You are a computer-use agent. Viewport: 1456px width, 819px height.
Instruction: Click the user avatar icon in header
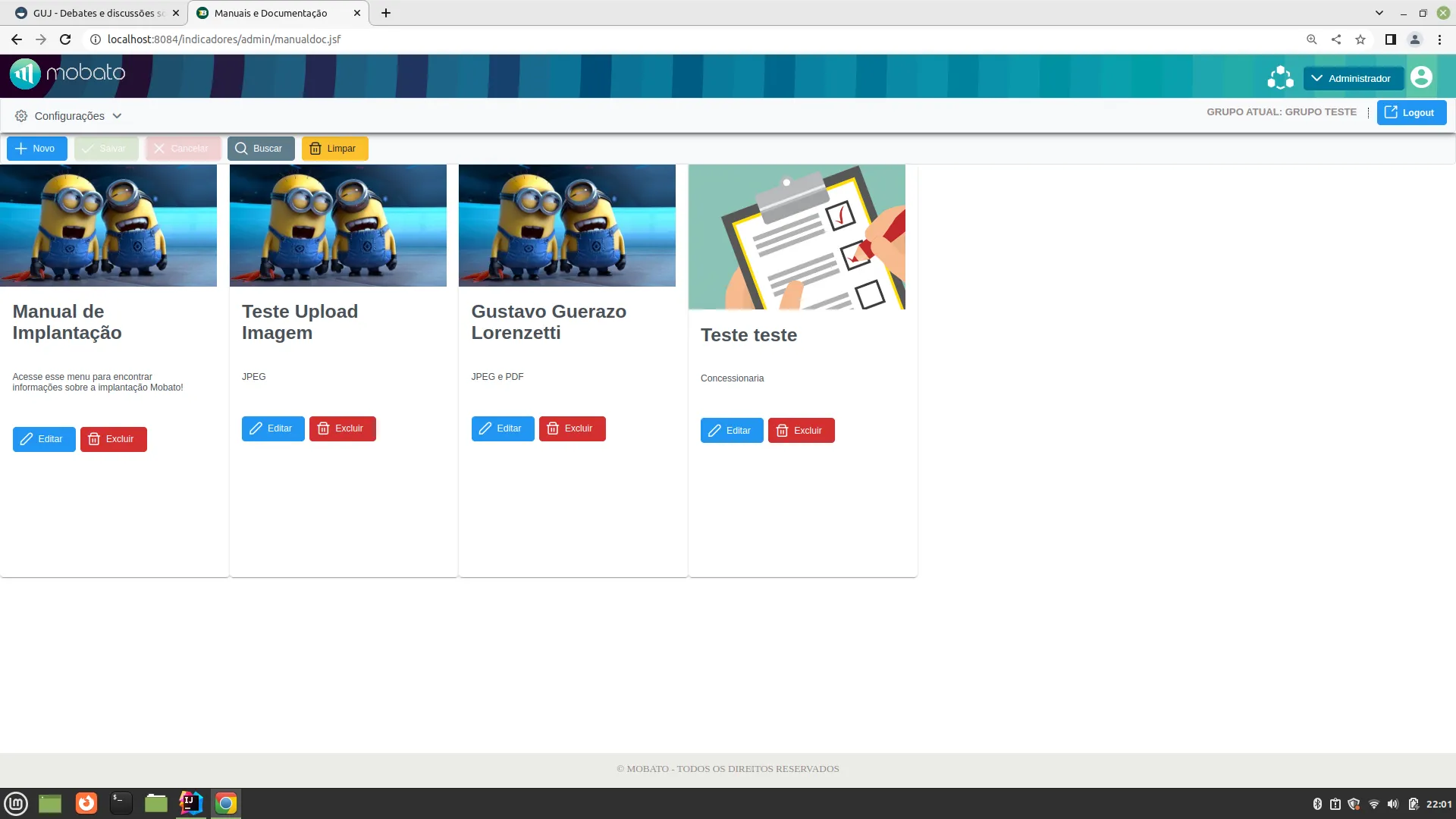click(x=1421, y=77)
